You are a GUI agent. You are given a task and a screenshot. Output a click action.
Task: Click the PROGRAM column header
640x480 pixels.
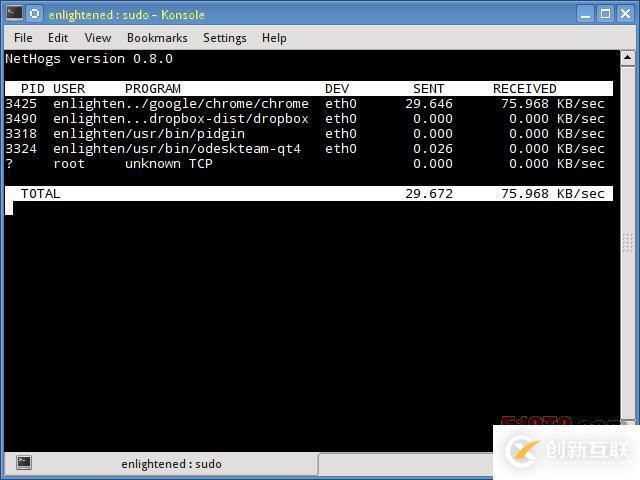point(153,89)
